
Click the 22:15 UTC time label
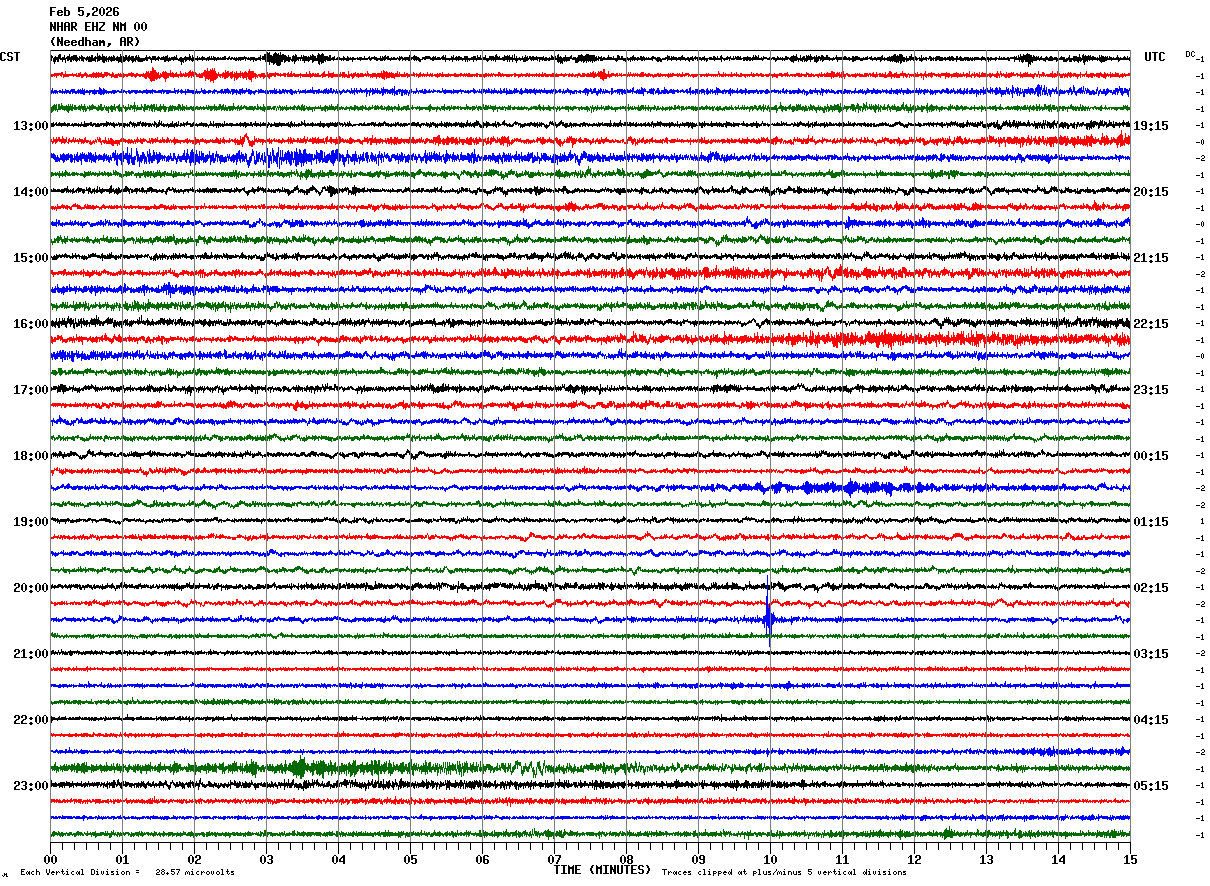coord(1150,324)
